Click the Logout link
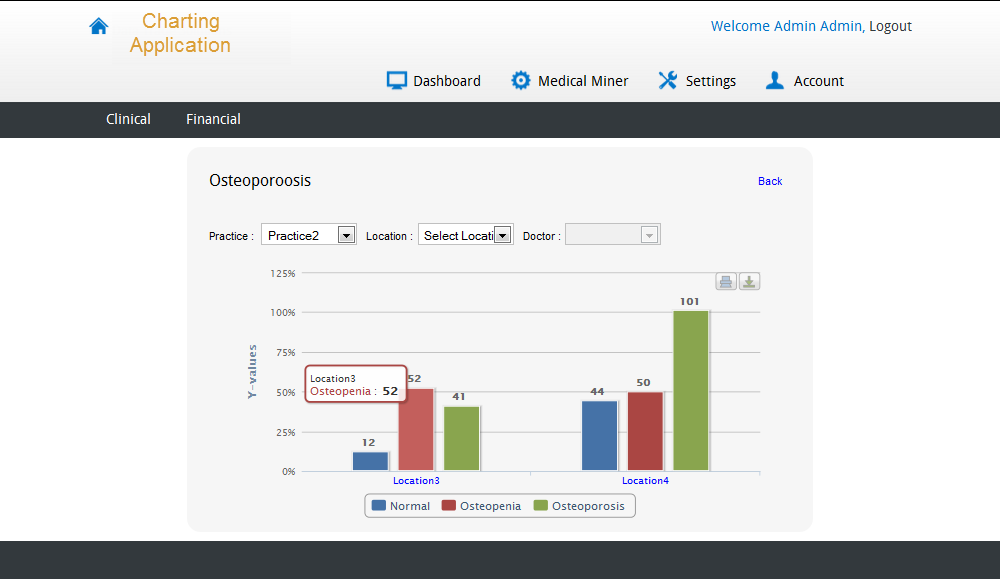The height and width of the screenshot is (581, 1000). pos(890,26)
